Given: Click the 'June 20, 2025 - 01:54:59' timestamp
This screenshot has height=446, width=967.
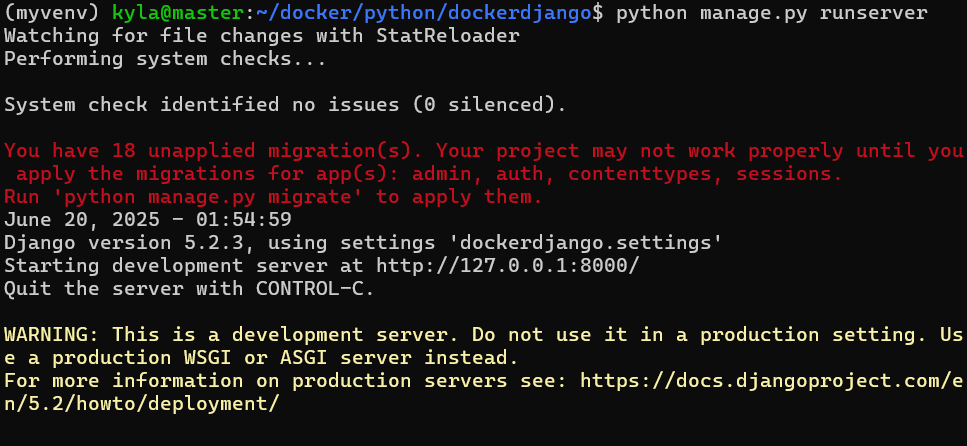Looking at the screenshot, I should point(147,220).
